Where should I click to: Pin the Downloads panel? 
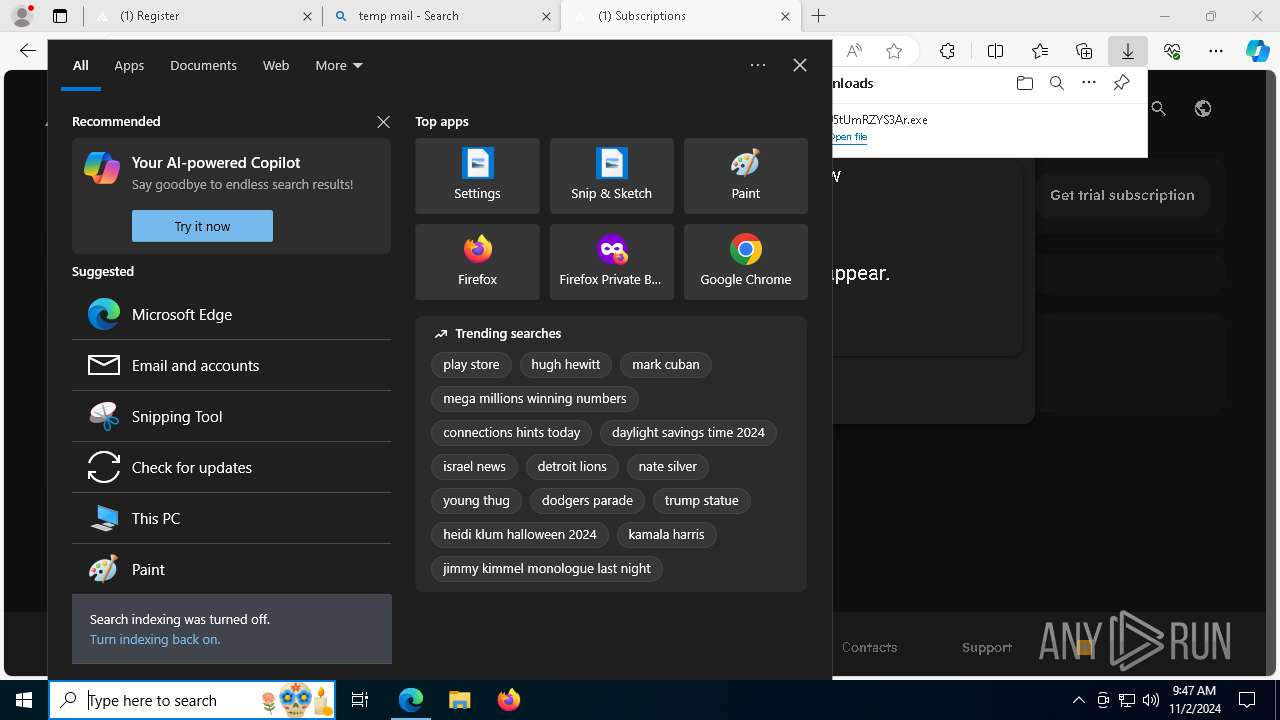pyautogui.click(x=1121, y=83)
